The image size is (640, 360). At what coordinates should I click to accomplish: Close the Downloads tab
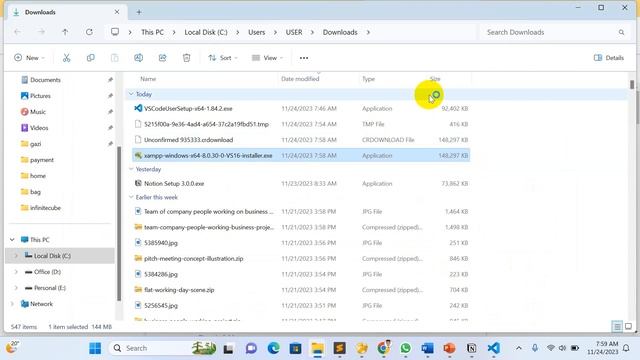(x=117, y=12)
